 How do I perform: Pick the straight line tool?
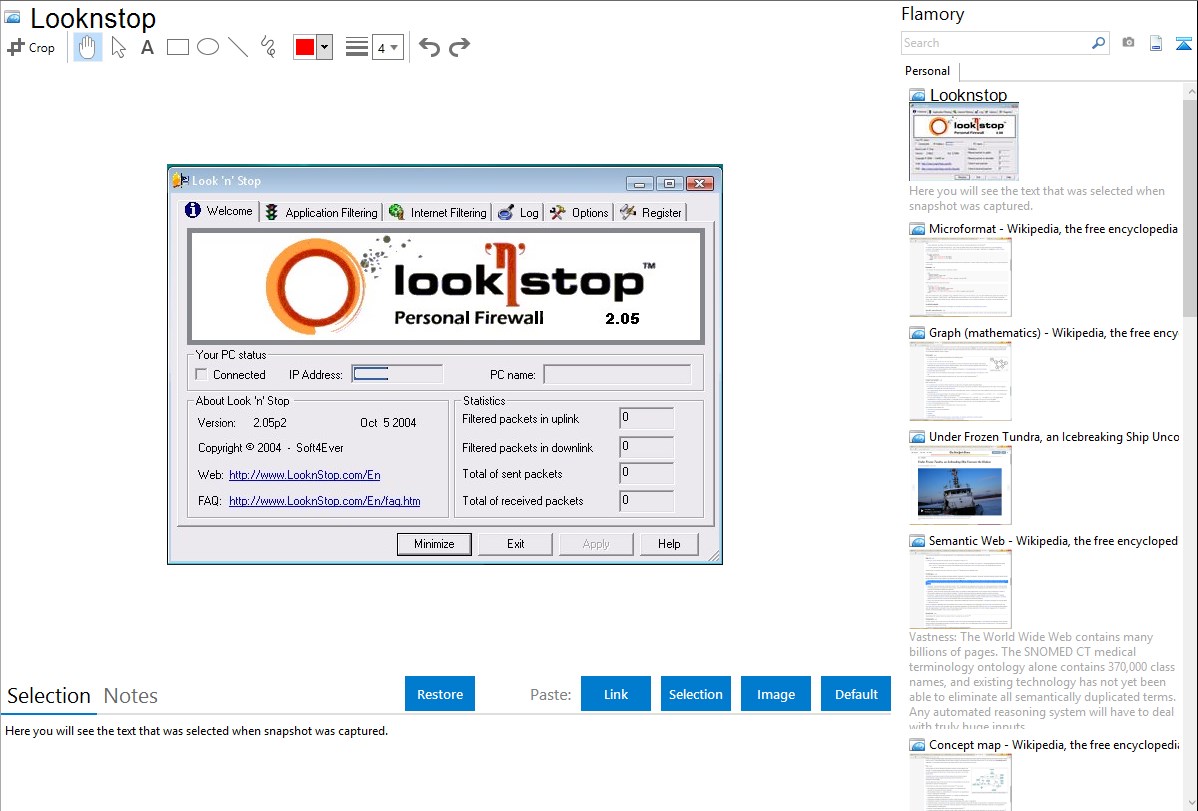(x=238, y=47)
